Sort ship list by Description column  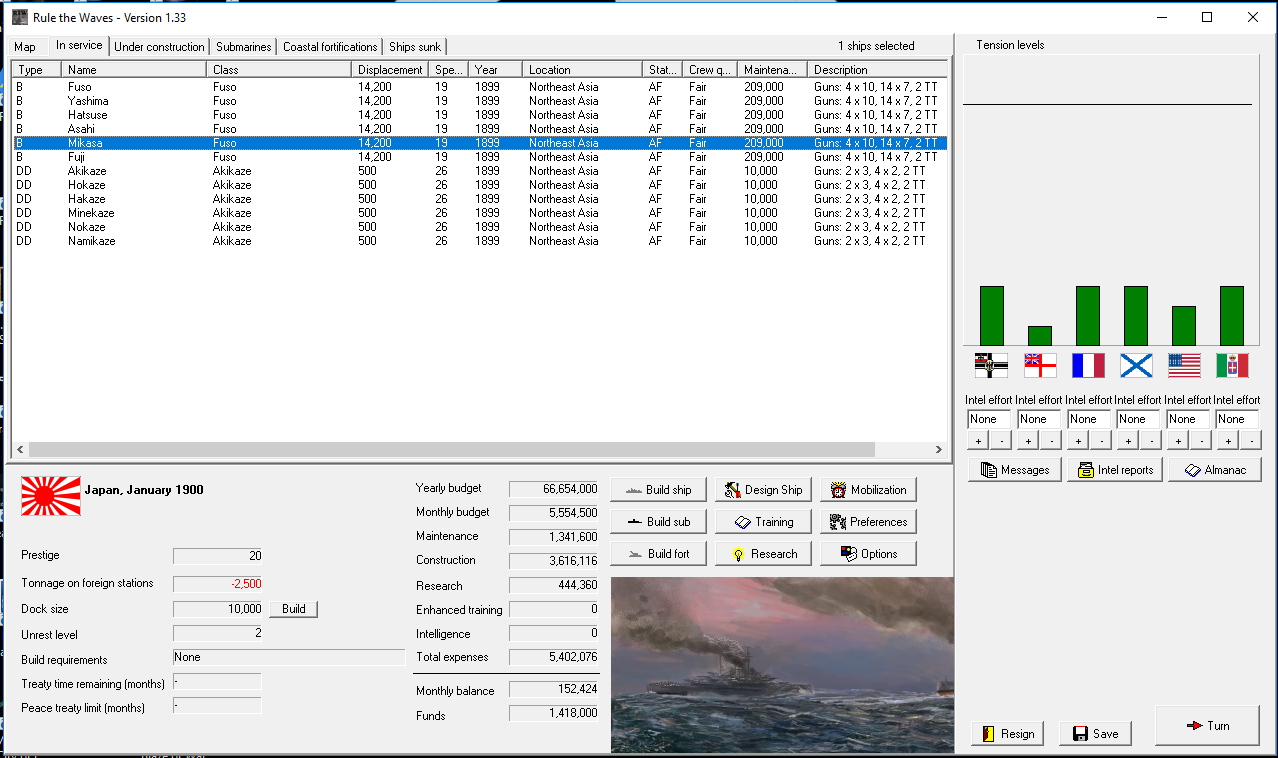point(877,70)
